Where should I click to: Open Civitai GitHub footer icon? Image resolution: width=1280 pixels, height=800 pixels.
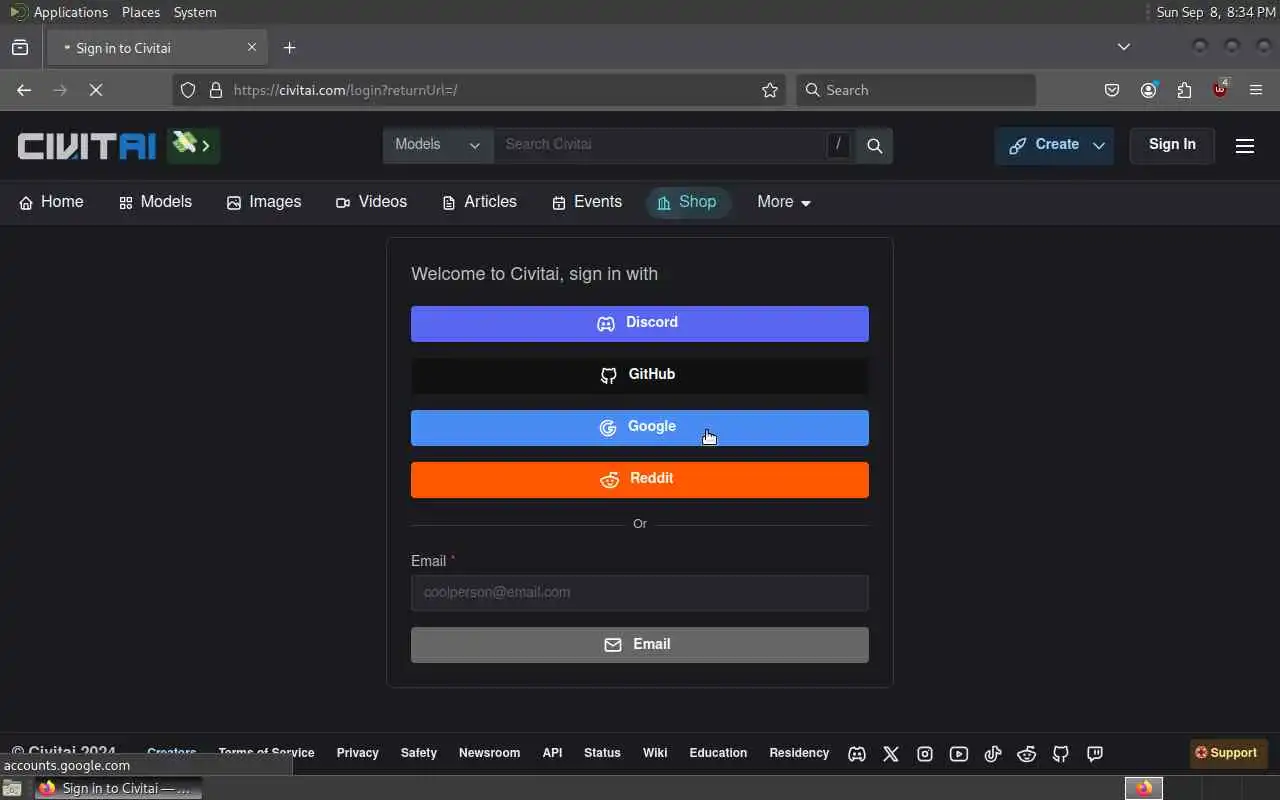click(x=1061, y=754)
